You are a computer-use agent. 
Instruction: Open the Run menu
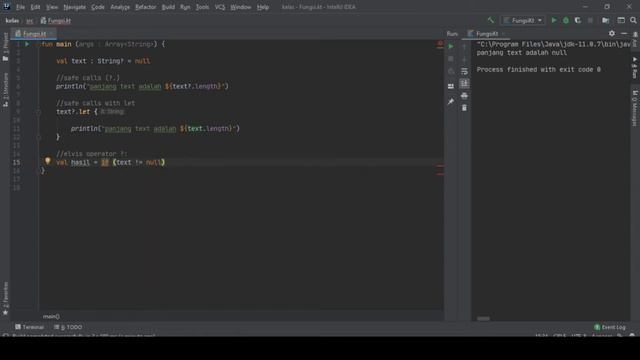(185, 7)
